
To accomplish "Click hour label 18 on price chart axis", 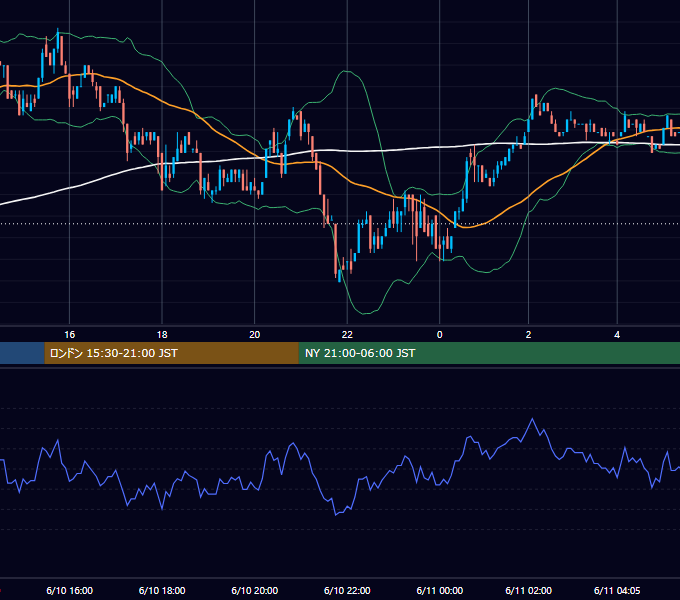I will coord(162,335).
